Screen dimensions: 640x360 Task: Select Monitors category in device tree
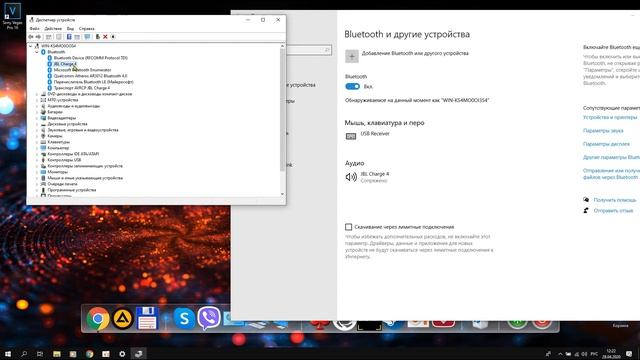(x=58, y=172)
